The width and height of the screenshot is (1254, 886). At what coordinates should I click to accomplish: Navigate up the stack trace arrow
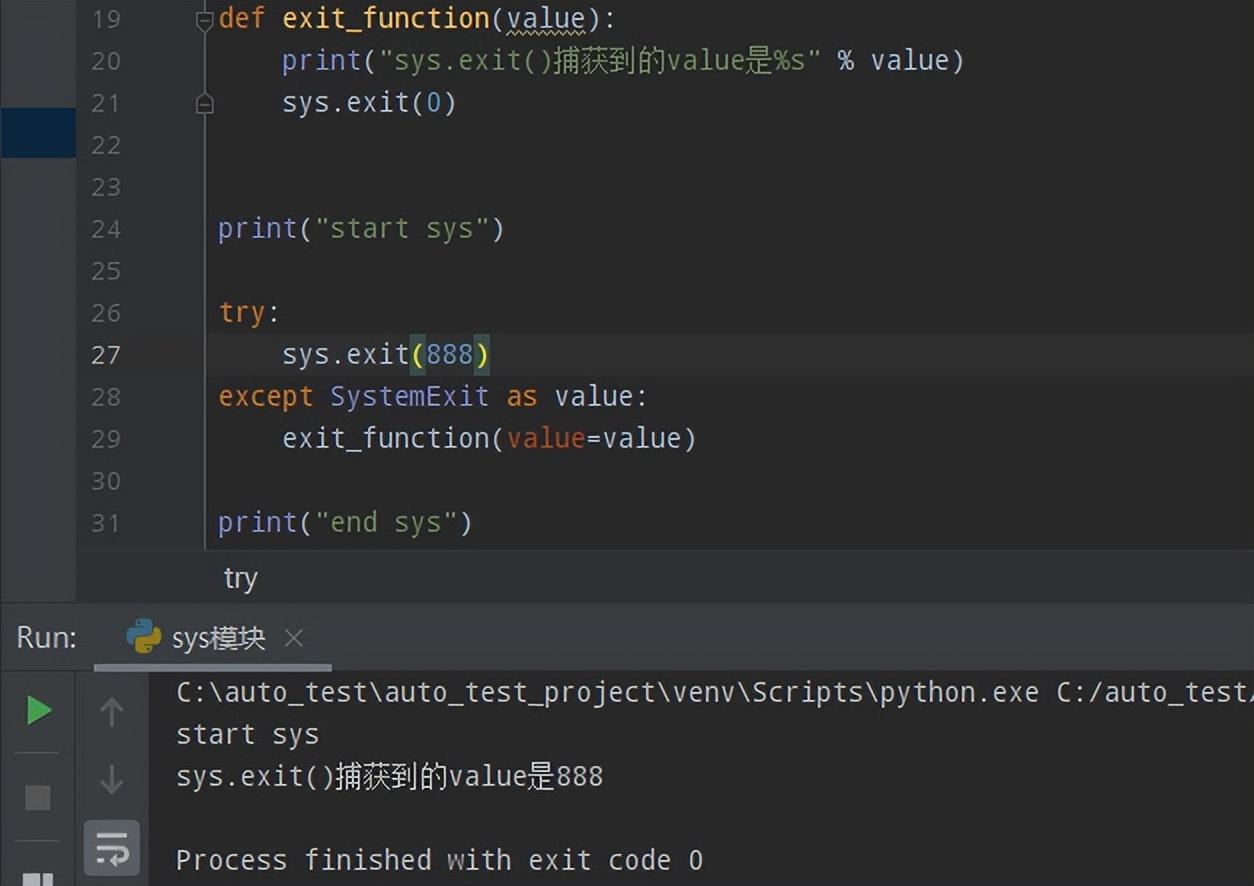coord(111,710)
